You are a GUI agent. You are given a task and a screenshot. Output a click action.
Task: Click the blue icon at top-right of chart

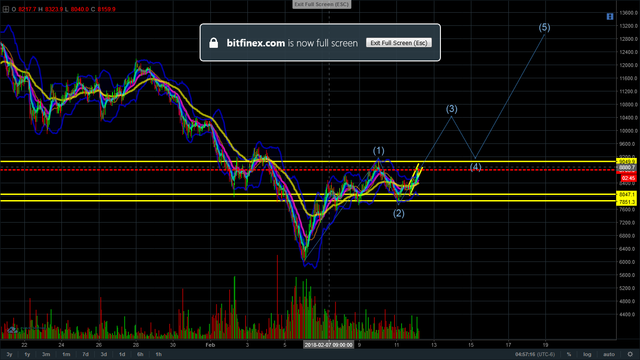[610, 16]
